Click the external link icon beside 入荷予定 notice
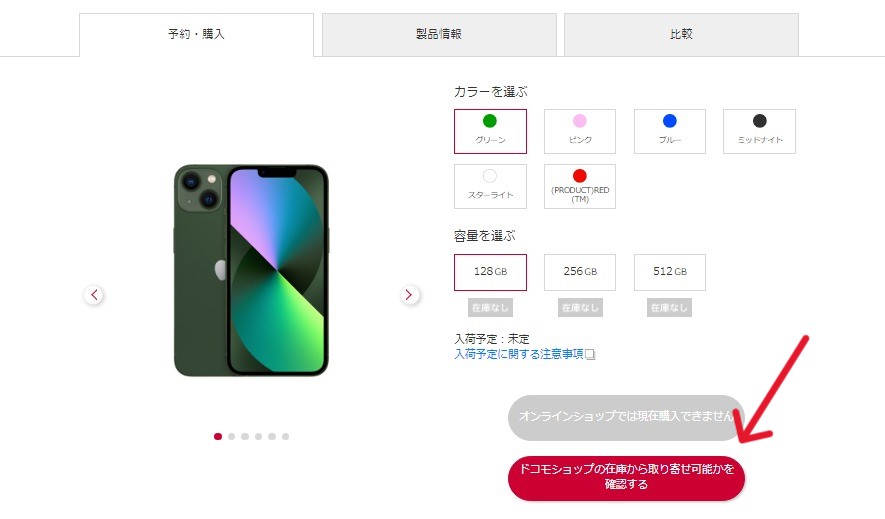Viewport: 885px width, 519px height. point(590,354)
